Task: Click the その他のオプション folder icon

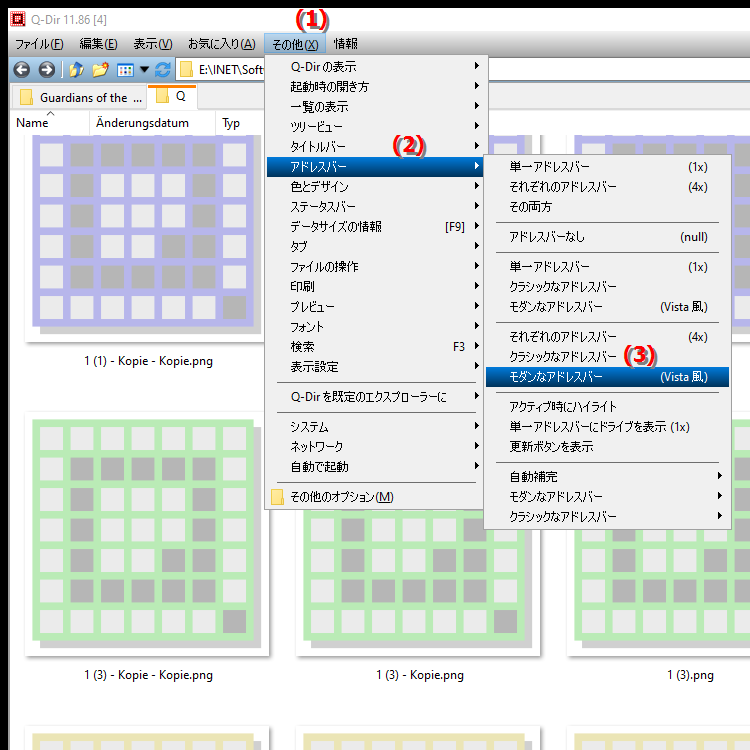Action: 277,497
